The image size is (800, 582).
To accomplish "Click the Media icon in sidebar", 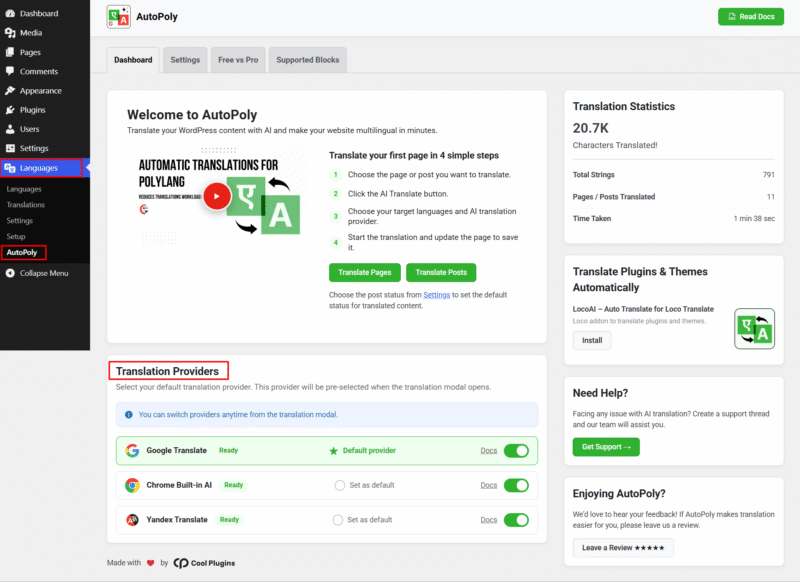I will 10,33.
